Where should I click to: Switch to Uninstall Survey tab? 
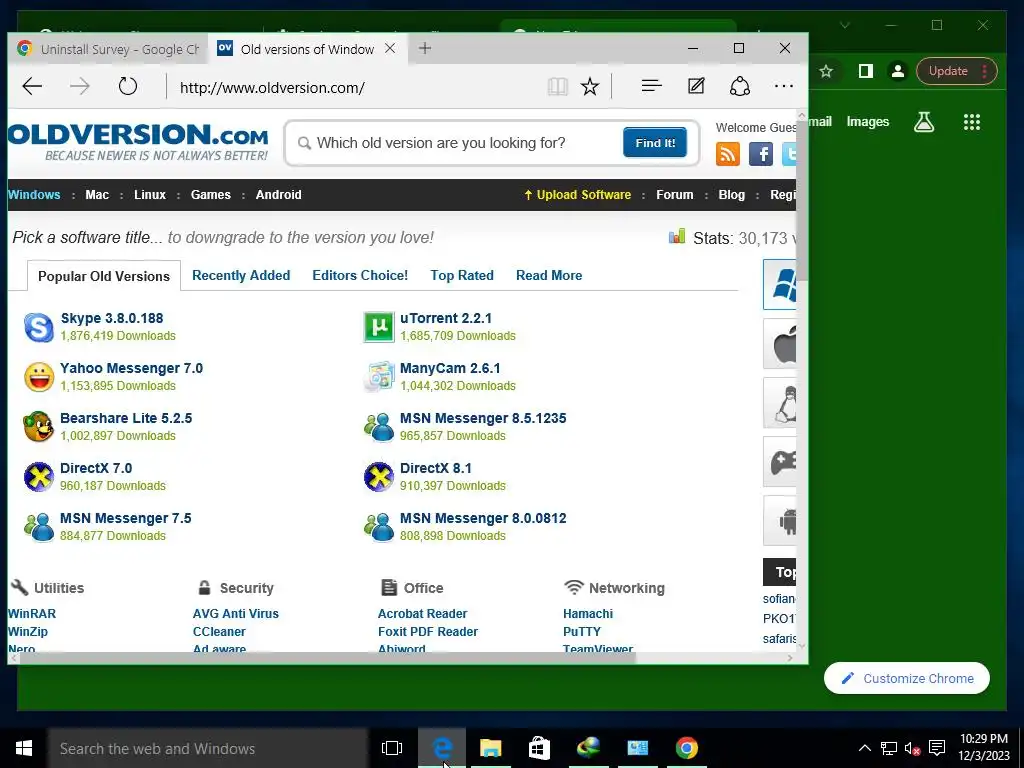[x=108, y=49]
